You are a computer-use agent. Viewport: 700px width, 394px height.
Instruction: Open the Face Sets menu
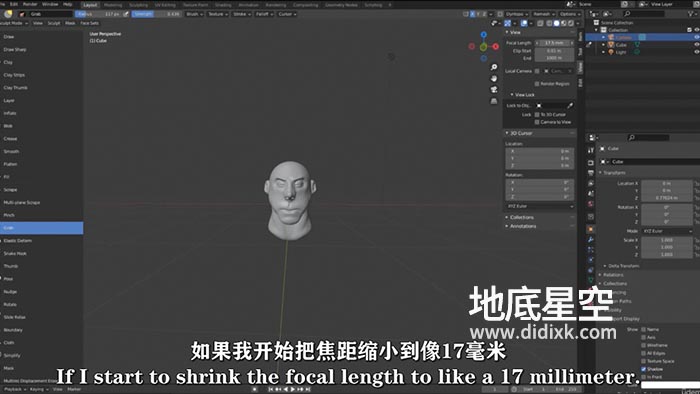pyautogui.click(x=89, y=23)
